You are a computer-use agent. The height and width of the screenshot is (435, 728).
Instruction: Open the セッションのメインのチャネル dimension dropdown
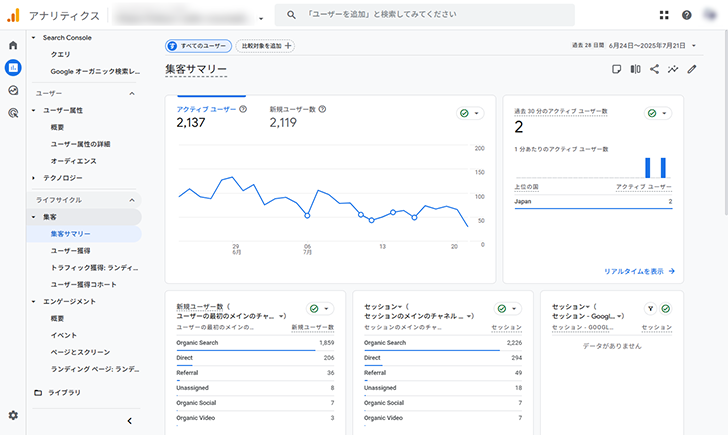pyautogui.click(x=469, y=316)
